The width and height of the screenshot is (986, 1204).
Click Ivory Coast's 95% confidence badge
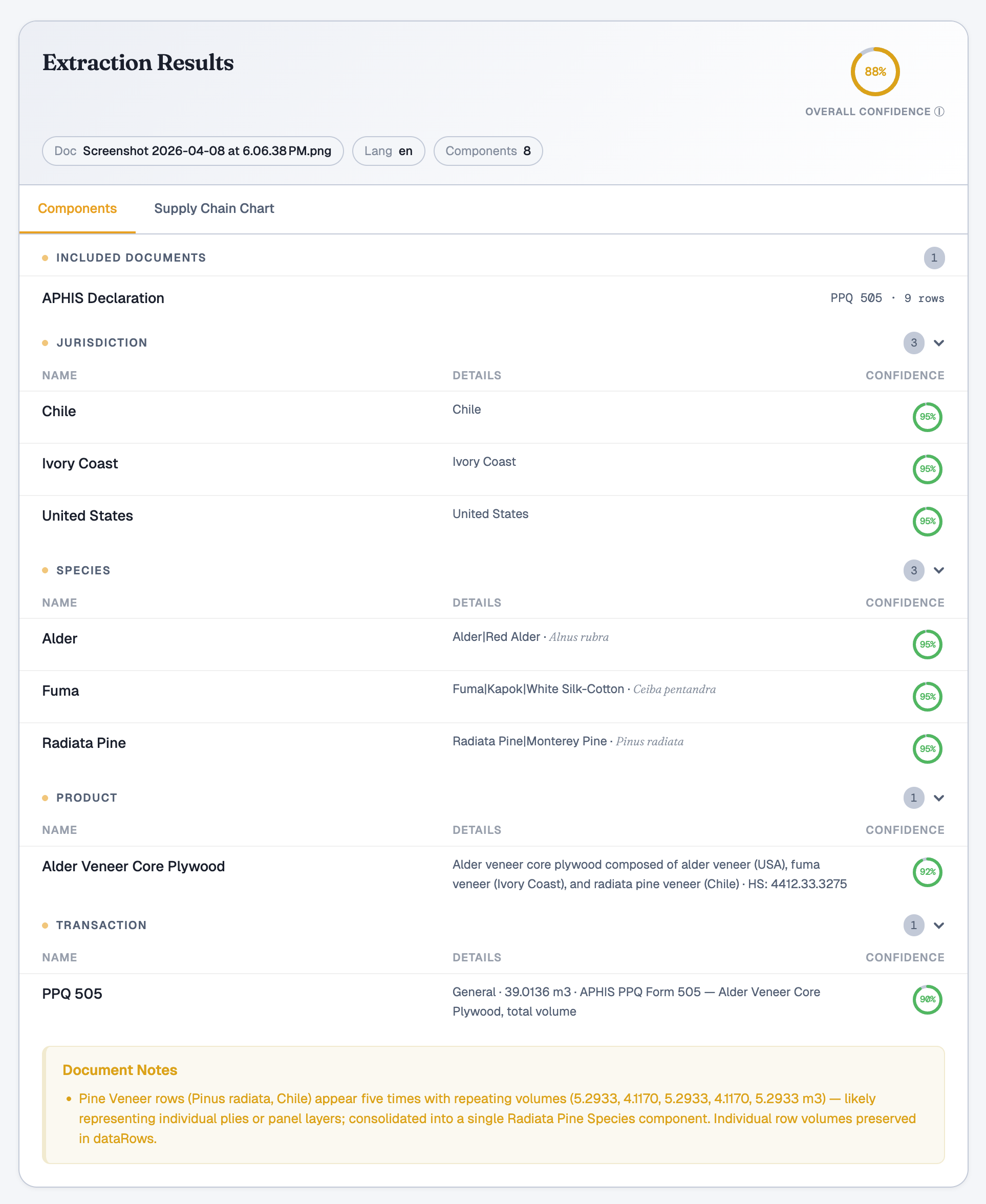click(x=927, y=469)
